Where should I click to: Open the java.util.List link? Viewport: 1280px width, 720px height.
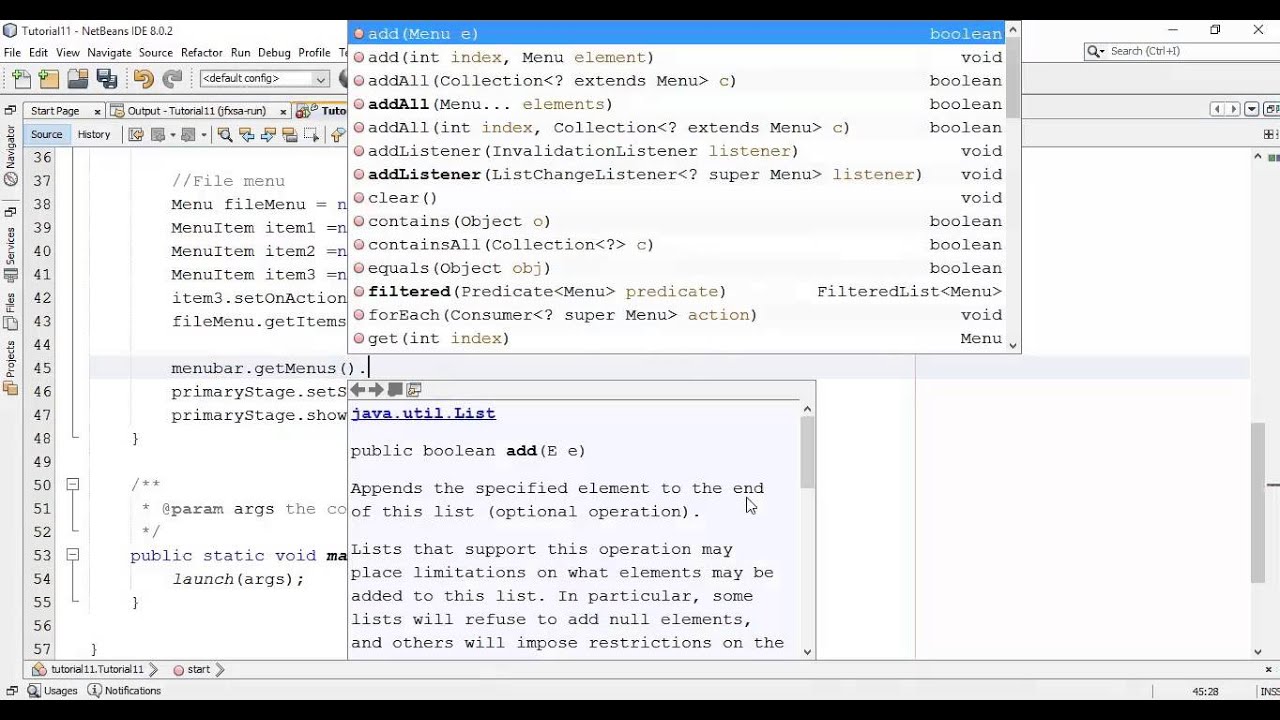coord(423,413)
